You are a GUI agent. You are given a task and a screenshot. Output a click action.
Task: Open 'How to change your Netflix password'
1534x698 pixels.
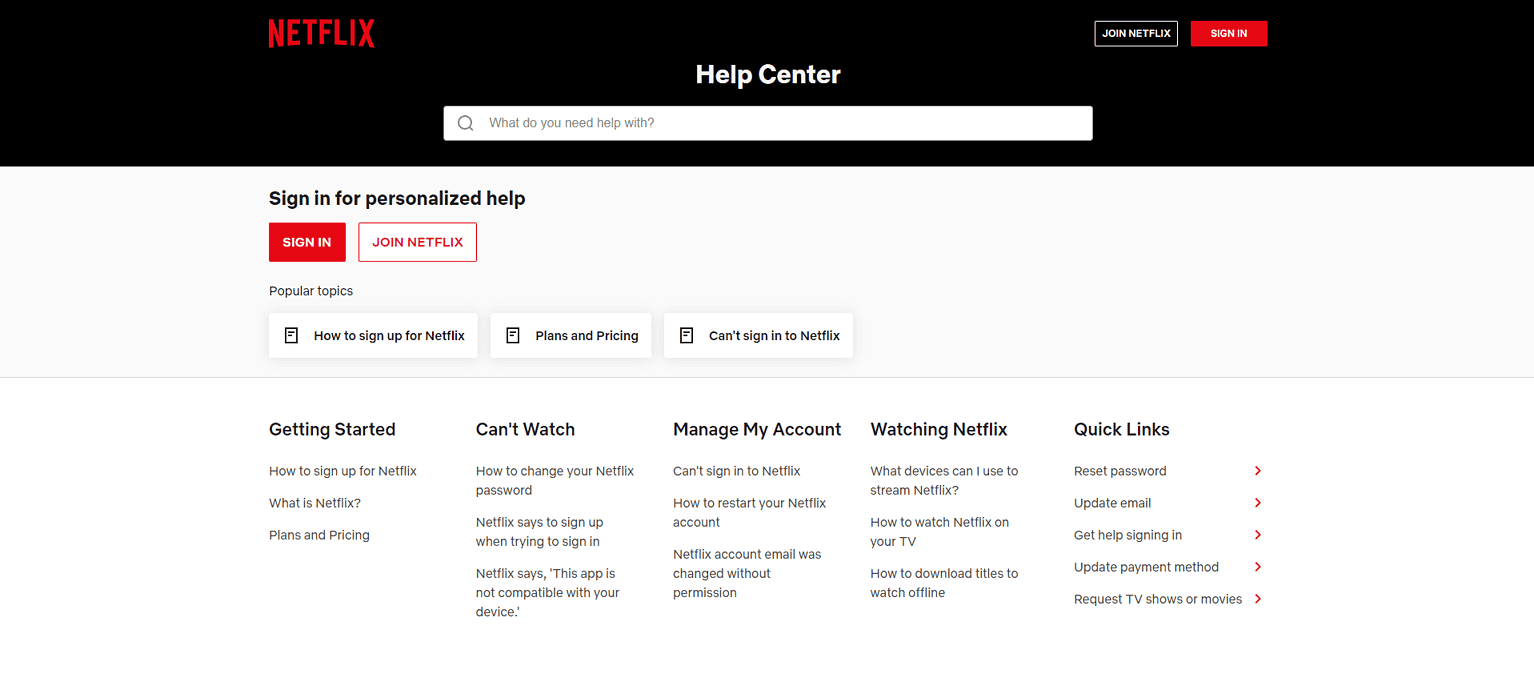tap(554, 480)
